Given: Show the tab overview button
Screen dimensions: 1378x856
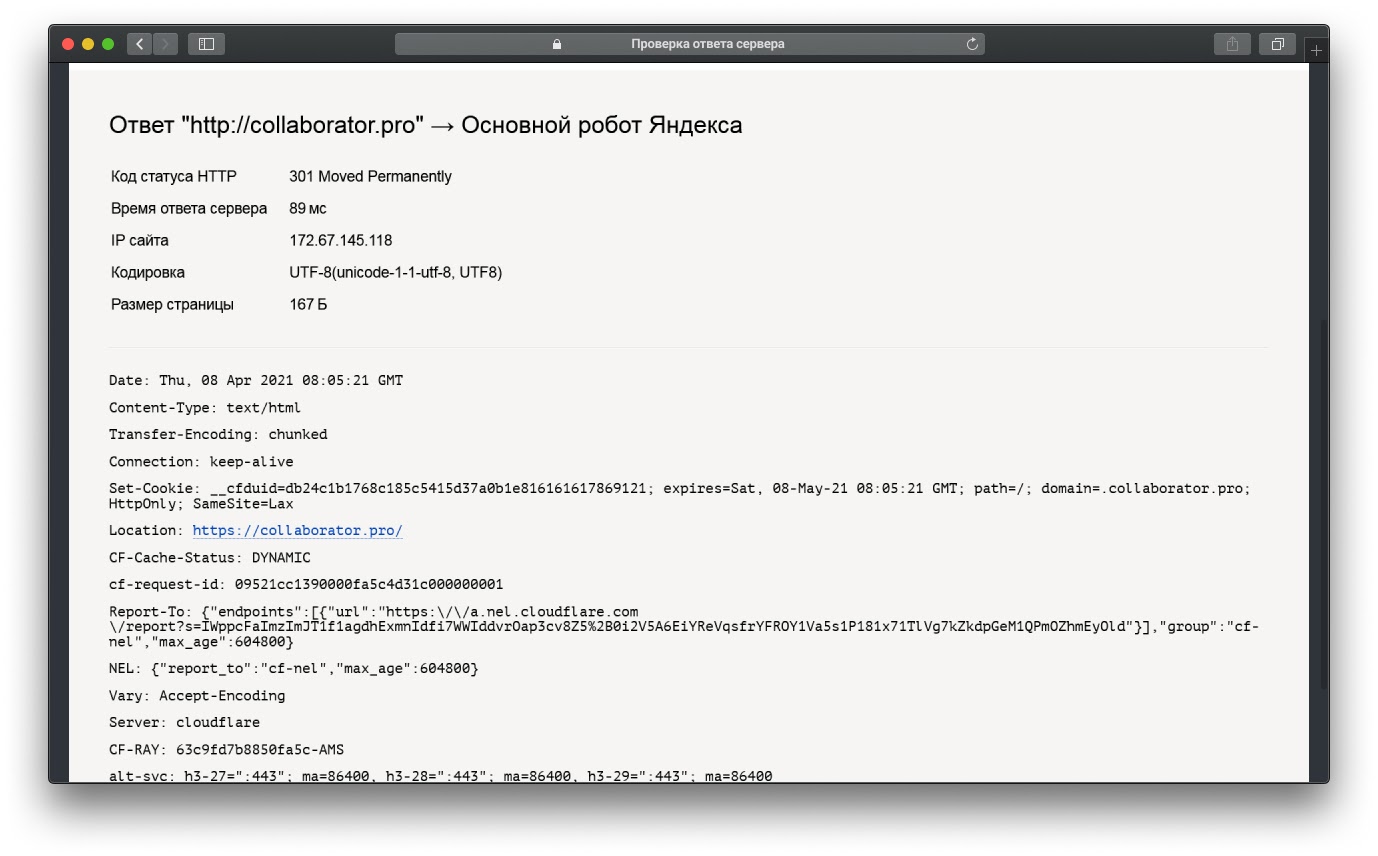Looking at the screenshot, I should pyautogui.click(x=1277, y=44).
